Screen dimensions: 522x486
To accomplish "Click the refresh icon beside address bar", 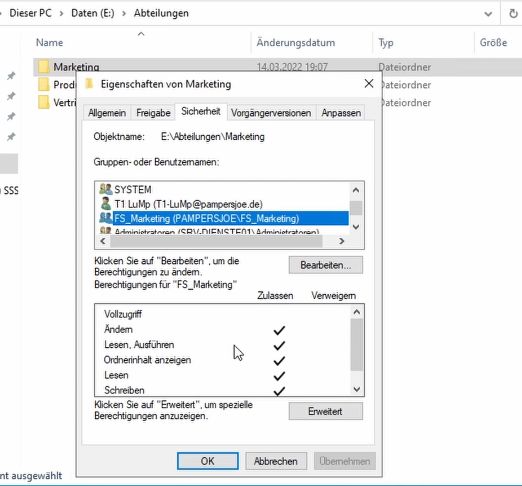I will coord(513,14).
